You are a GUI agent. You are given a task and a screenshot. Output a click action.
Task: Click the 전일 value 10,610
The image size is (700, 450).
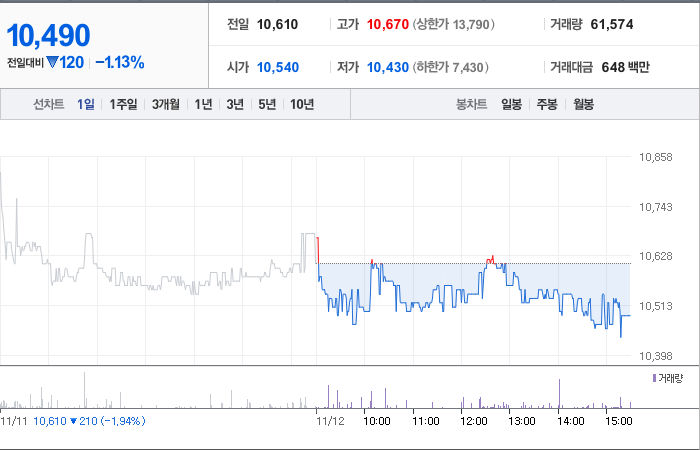(277, 24)
